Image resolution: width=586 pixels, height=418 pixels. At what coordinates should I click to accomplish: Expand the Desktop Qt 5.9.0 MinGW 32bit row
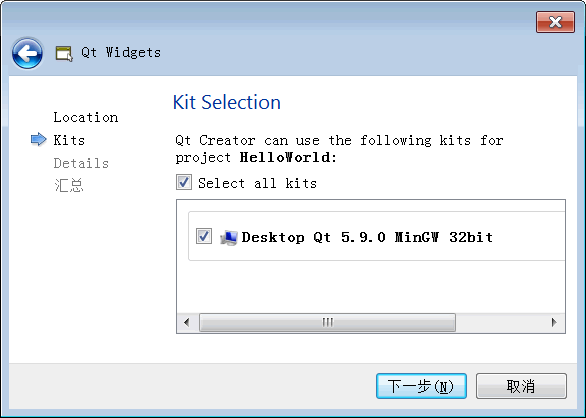point(377,236)
